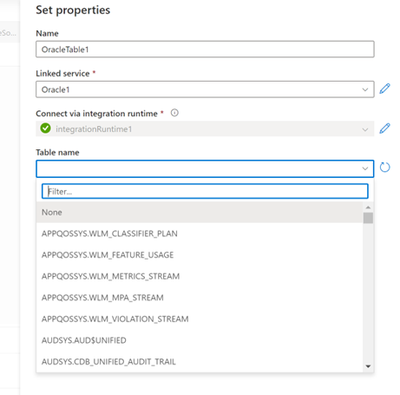Select None from table list
The image size is (400, 395).
[x=200, y=212]
